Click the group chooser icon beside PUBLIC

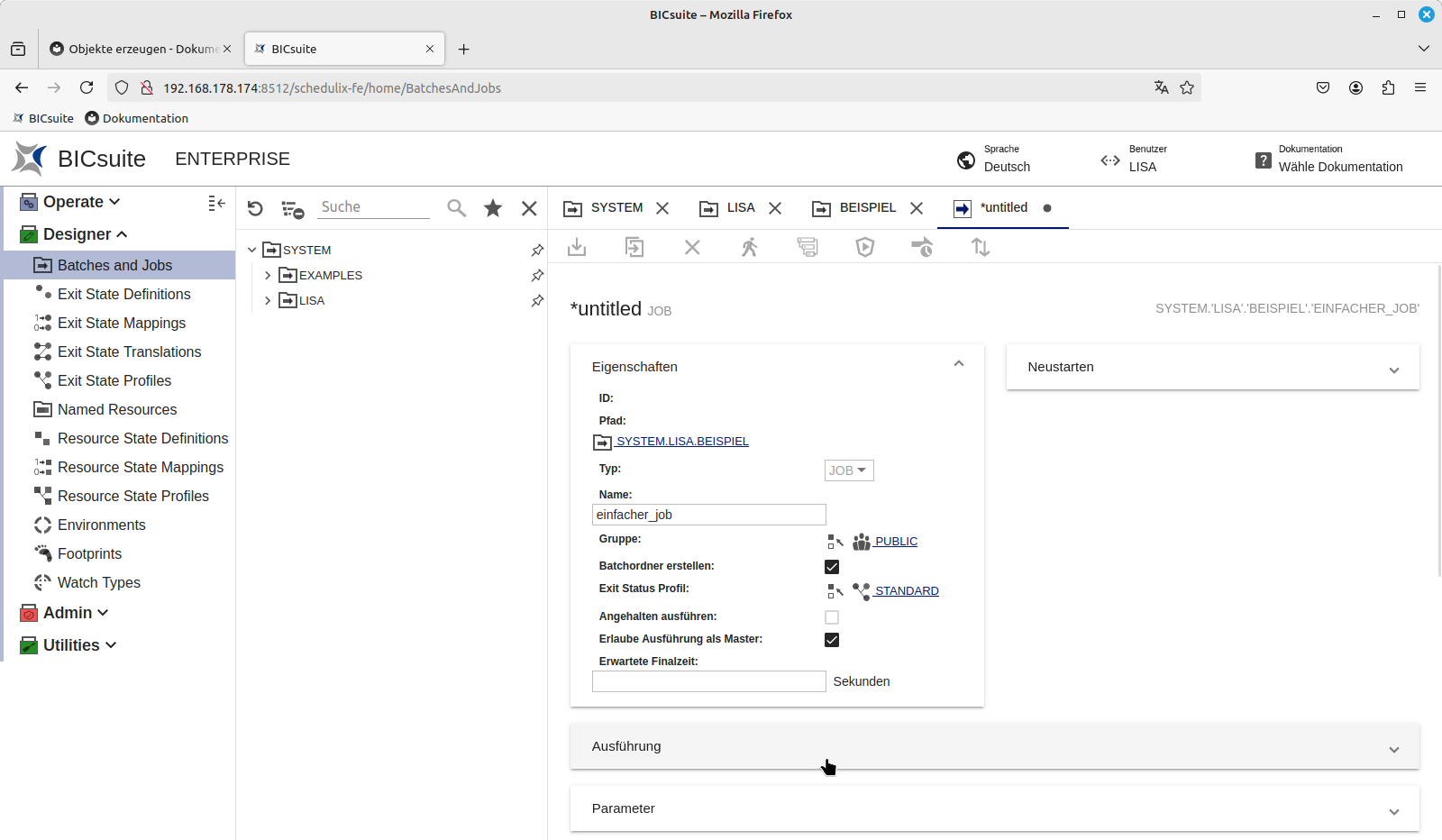pos(835,542)
